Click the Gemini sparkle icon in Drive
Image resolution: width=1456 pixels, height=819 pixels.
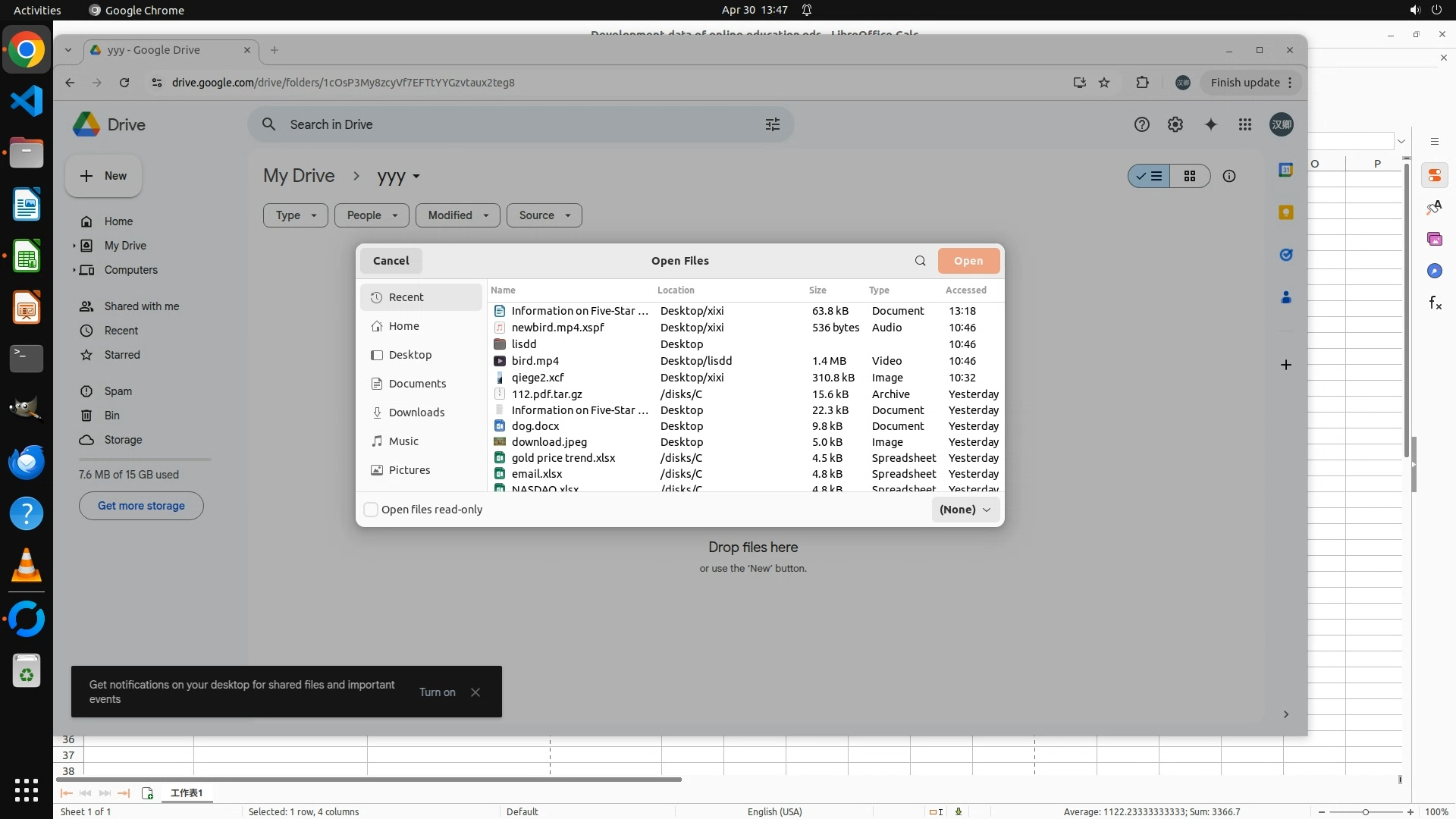[1210, 124]
